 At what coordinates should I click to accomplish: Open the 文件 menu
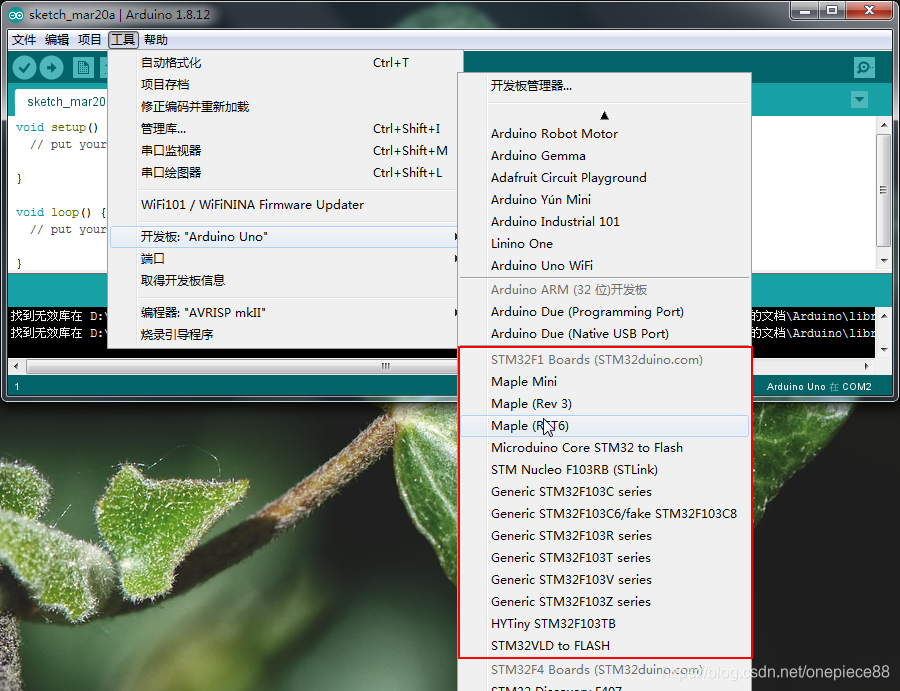point(24,40)
